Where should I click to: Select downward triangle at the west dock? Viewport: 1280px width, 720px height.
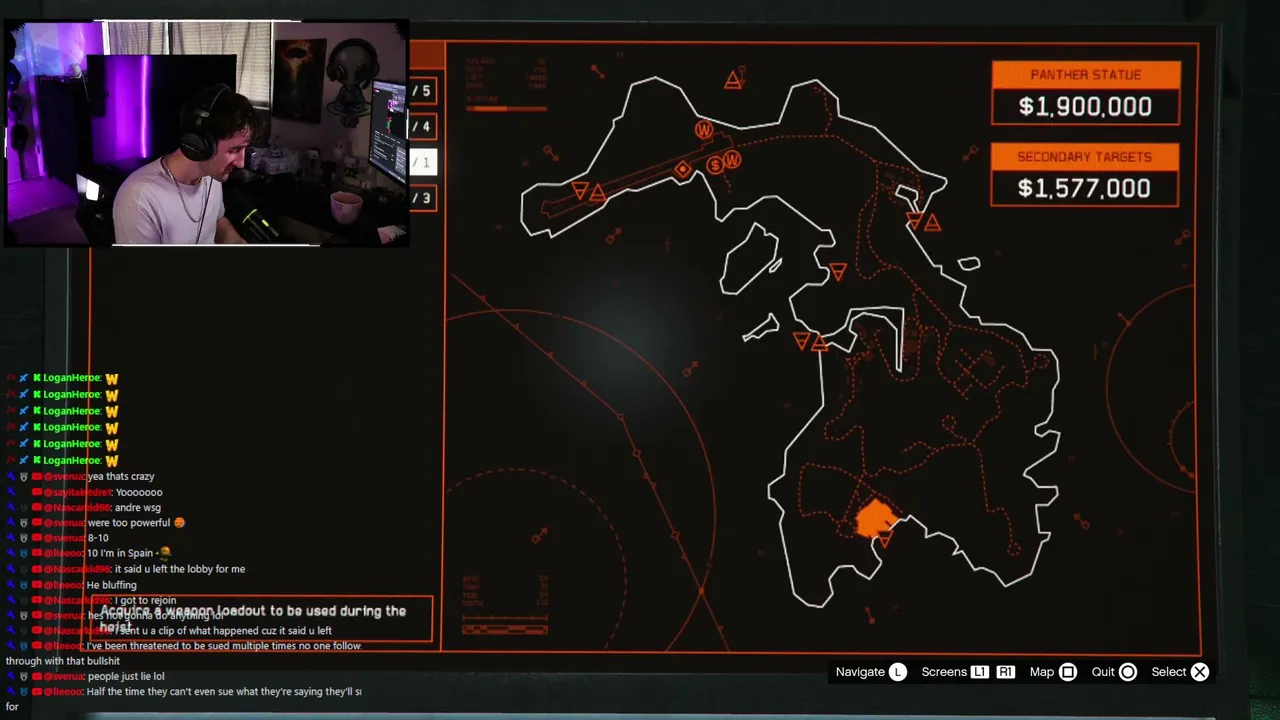pyautogui.click(x=801, y=341)
